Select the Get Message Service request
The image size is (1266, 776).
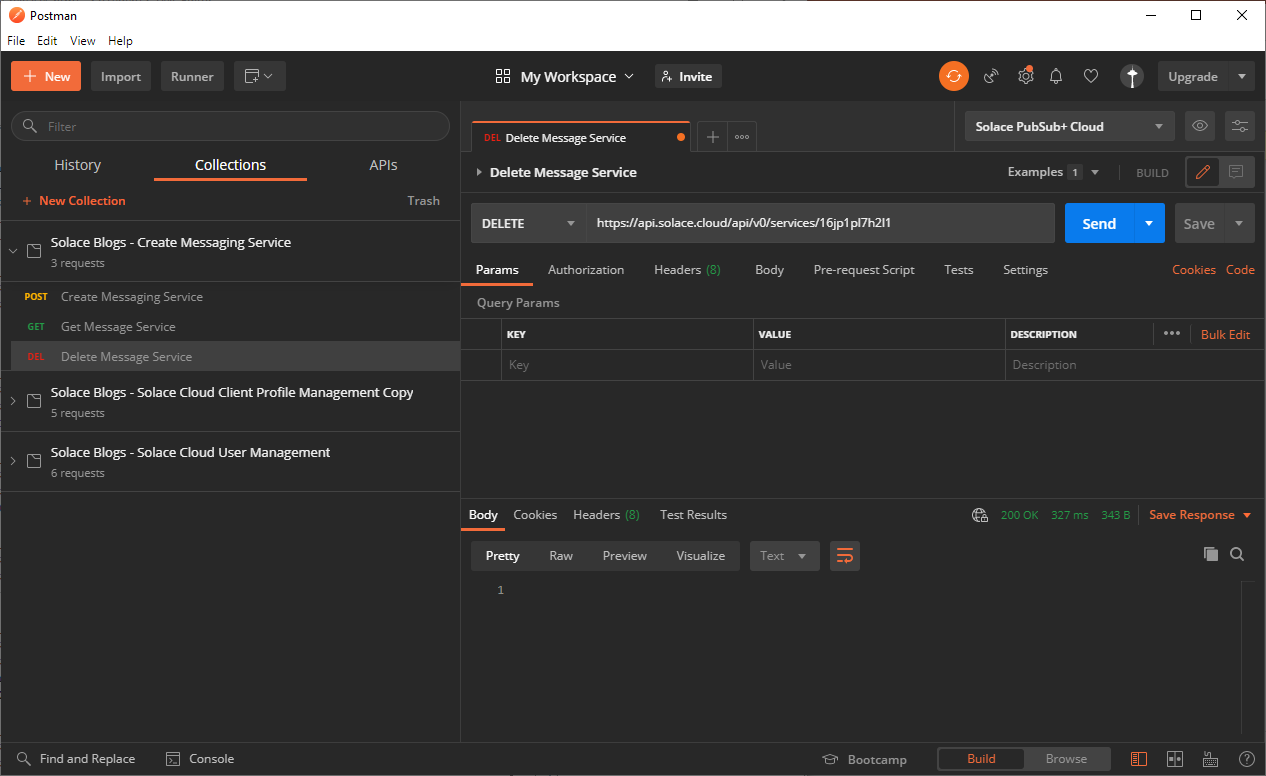(x=118, y=327)
